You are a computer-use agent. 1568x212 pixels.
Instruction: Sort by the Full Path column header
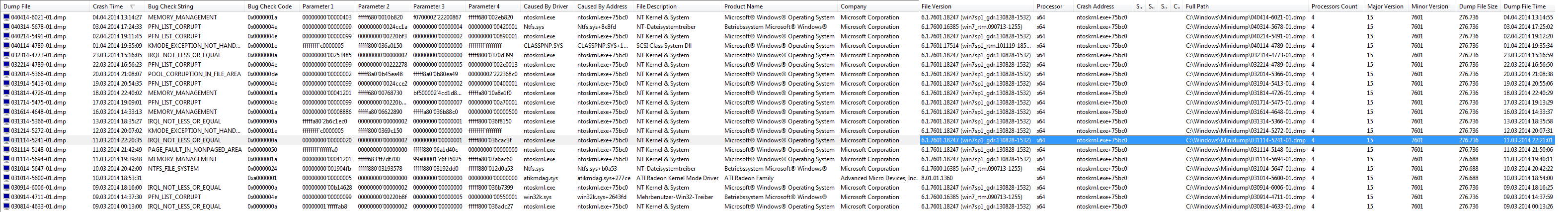pos(1246,6)
